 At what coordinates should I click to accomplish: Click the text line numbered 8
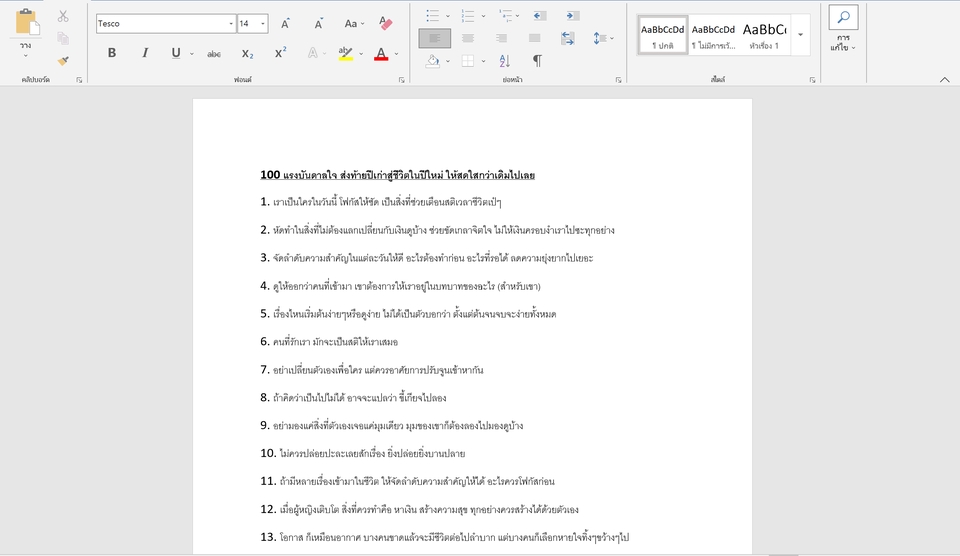click(353, 397)
